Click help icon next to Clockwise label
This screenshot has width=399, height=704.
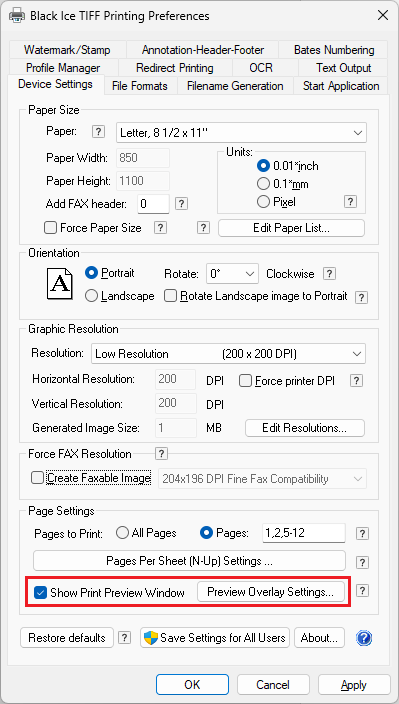pyautogui.click(x=330, y=273)
